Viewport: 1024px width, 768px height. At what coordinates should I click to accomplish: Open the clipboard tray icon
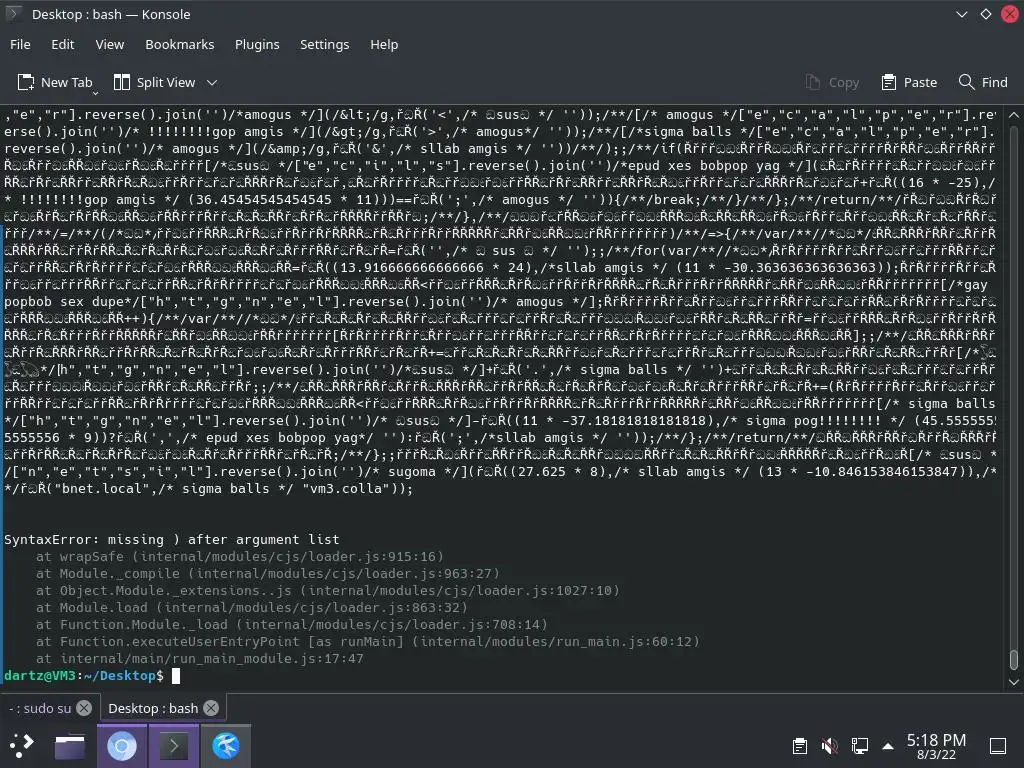point(799,746)
